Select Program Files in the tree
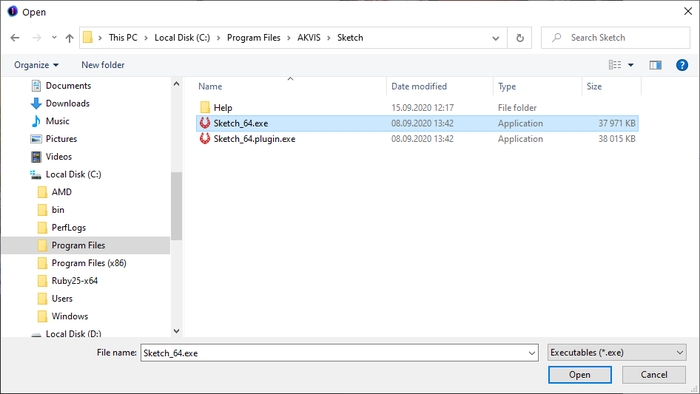 78,245
